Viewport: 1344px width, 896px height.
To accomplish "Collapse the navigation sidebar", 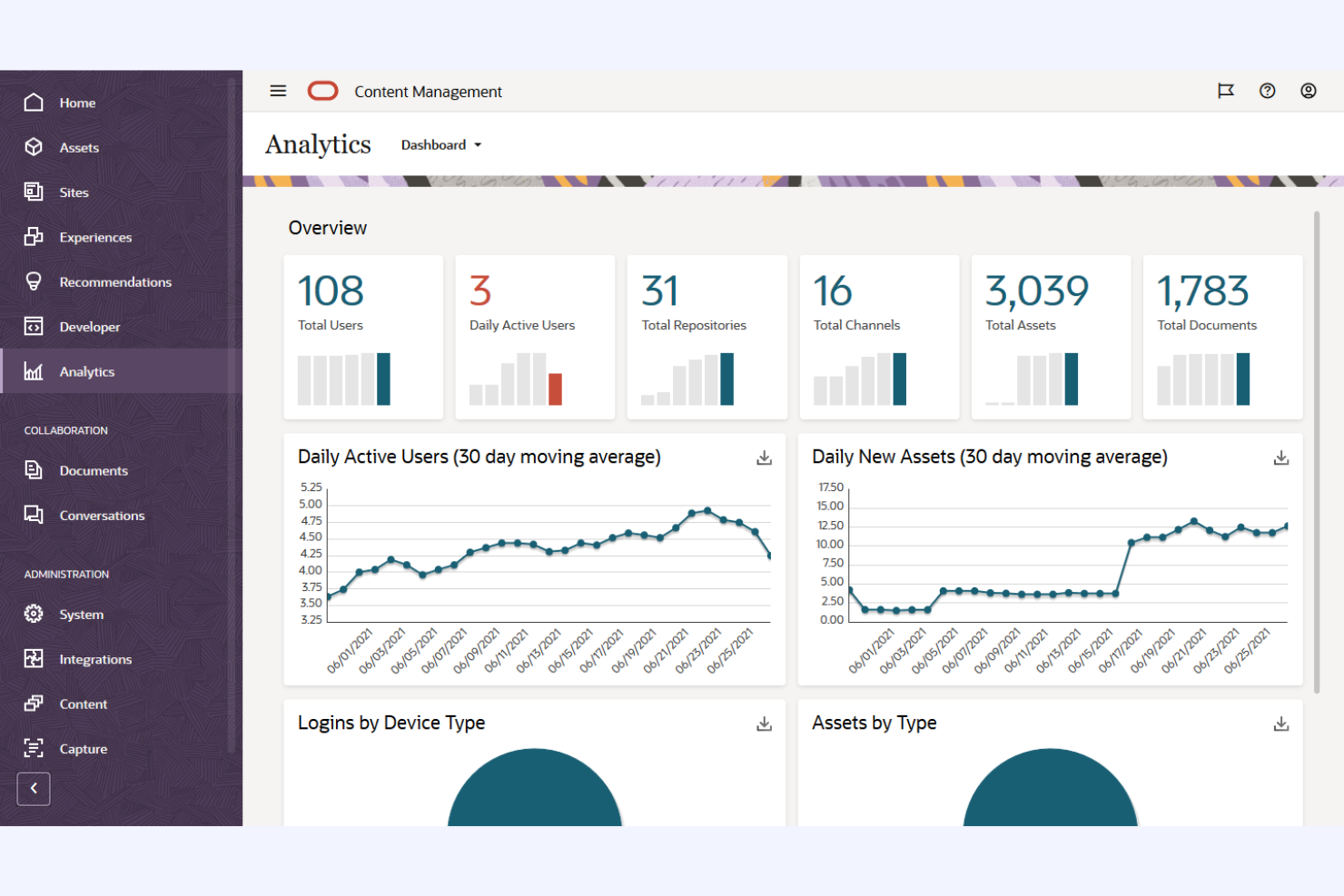I will [34, 789].
